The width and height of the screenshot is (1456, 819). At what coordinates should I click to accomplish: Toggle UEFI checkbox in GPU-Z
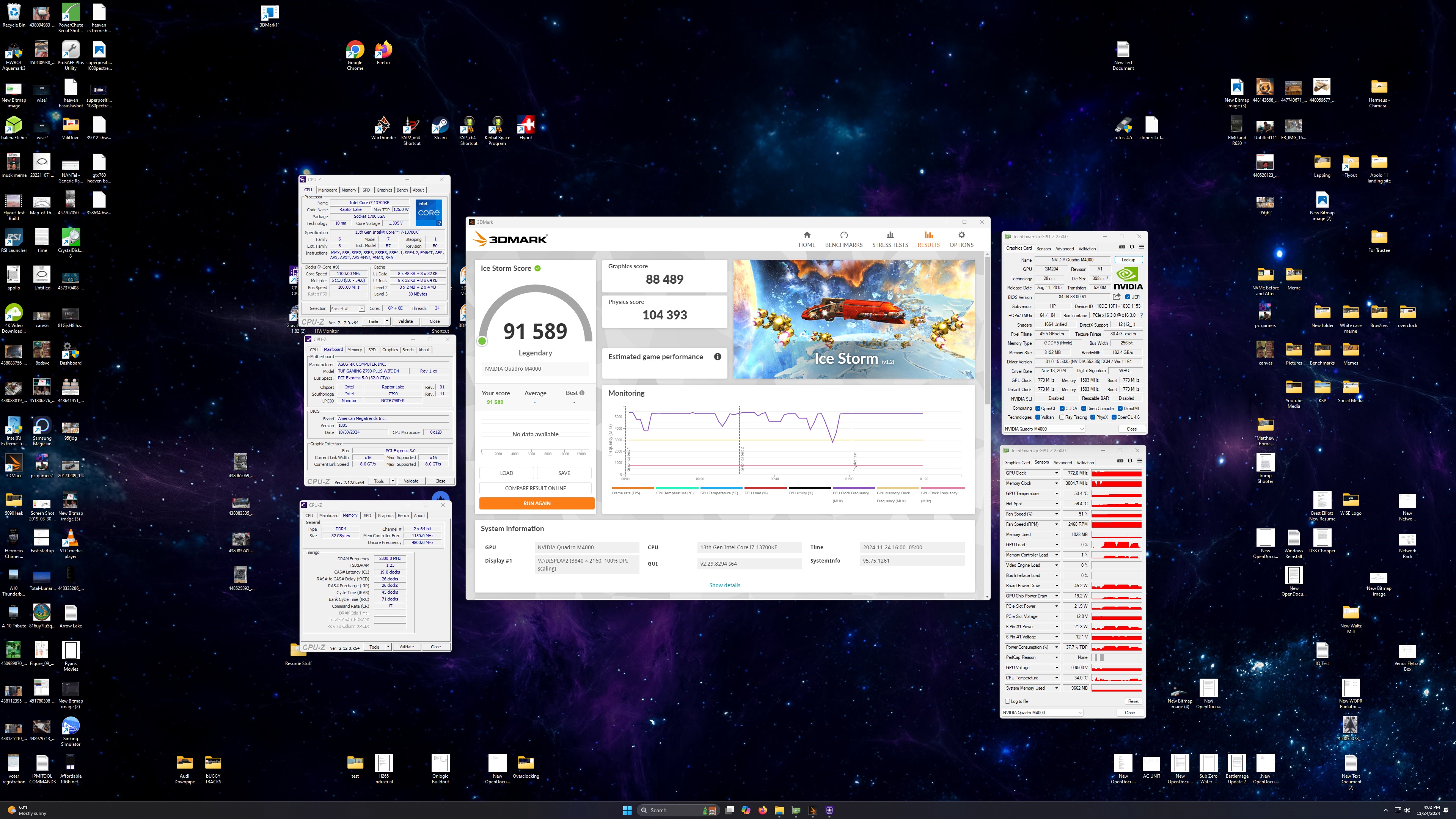click(x=1128, y=297)
